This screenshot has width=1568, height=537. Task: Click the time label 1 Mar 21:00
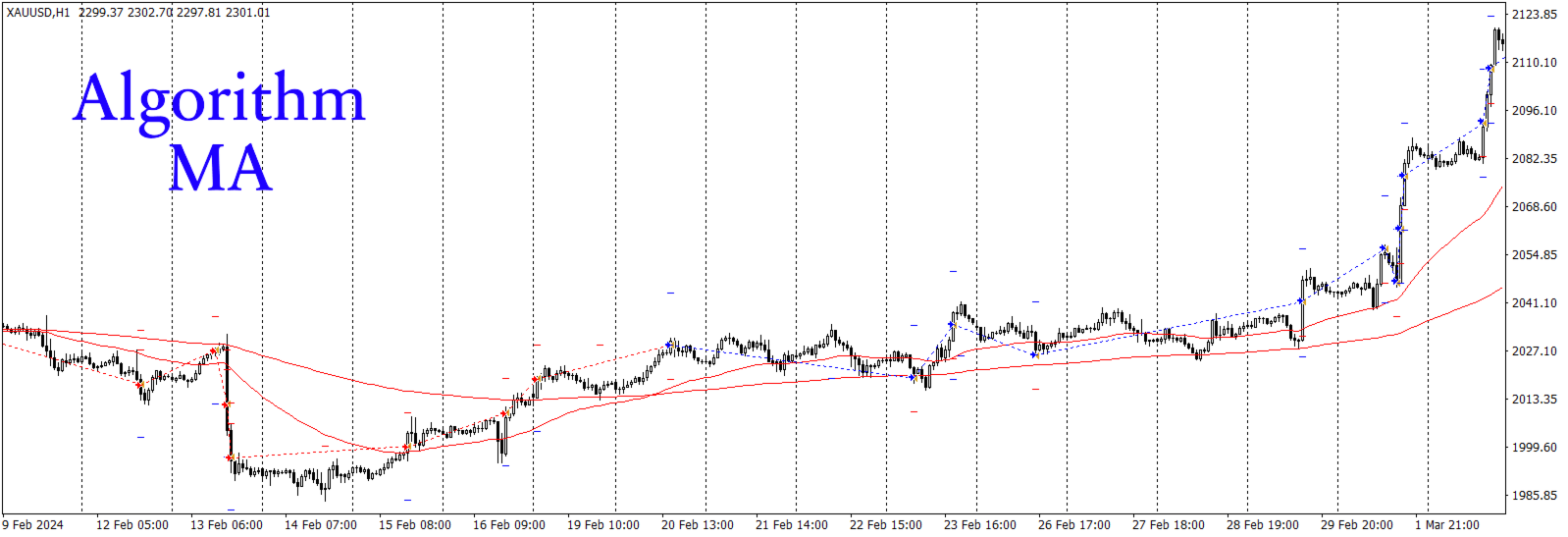pyautogui.click(x=1447, y=525)
